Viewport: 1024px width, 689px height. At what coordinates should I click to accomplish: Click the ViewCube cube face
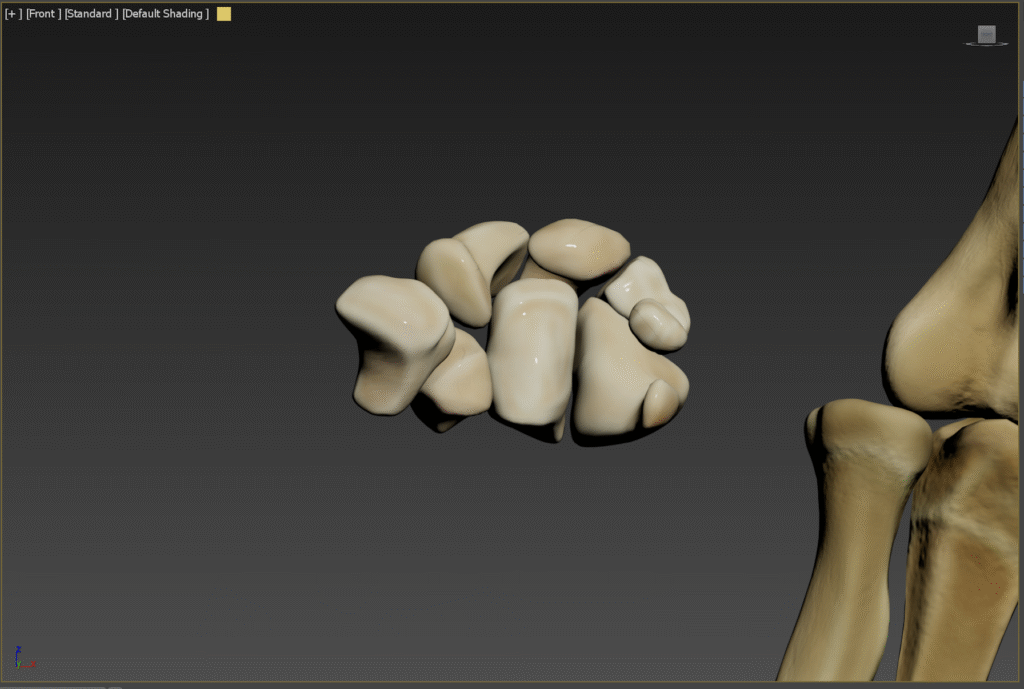point(986,34)
